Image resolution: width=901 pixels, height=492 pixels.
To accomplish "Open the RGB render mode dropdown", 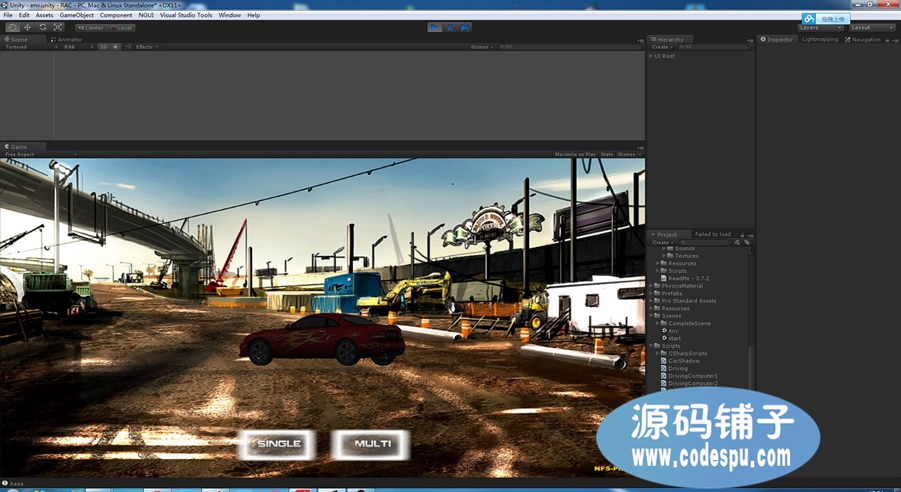I will [x=78, y=47].
